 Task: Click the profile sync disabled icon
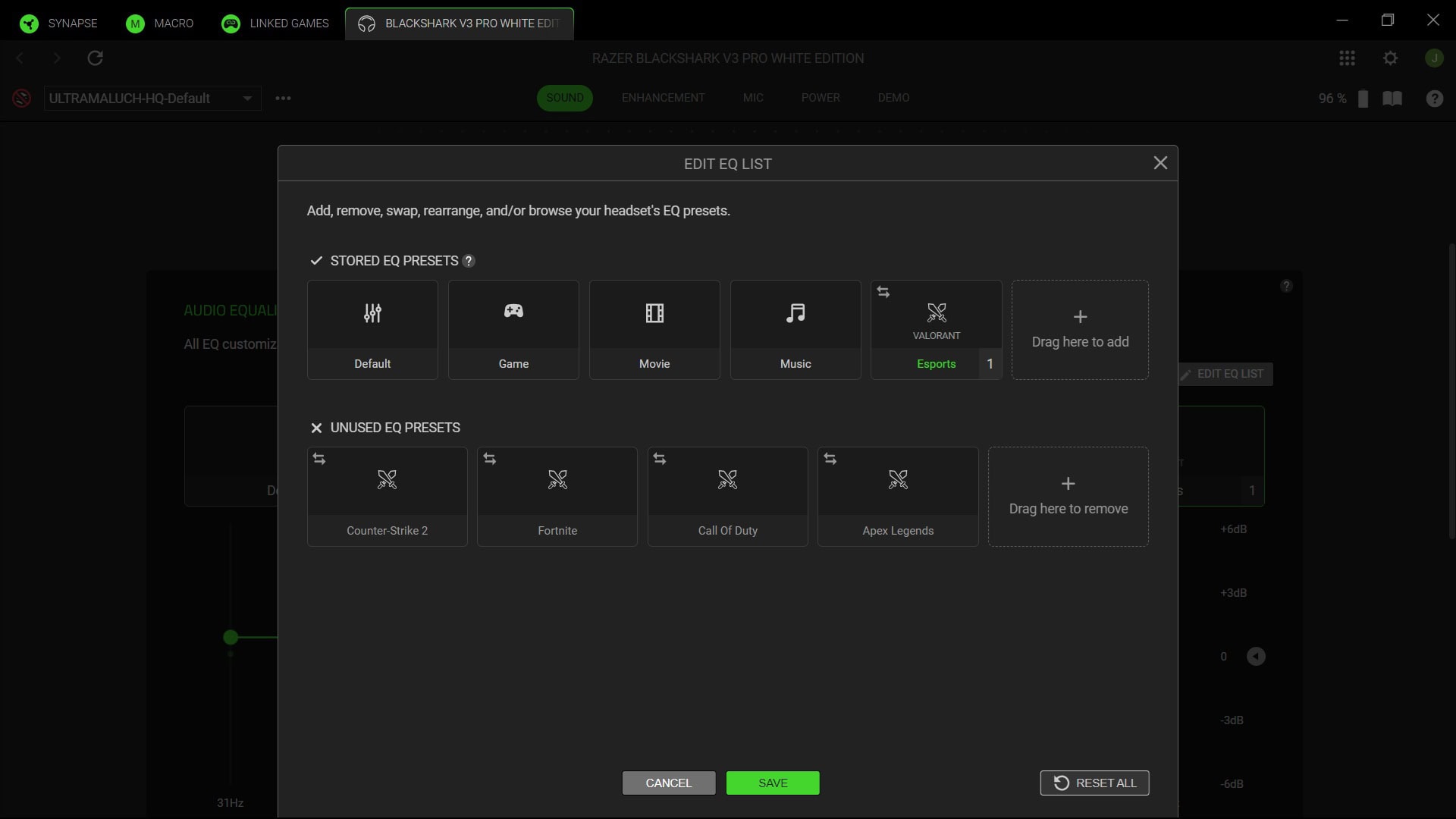21,99
